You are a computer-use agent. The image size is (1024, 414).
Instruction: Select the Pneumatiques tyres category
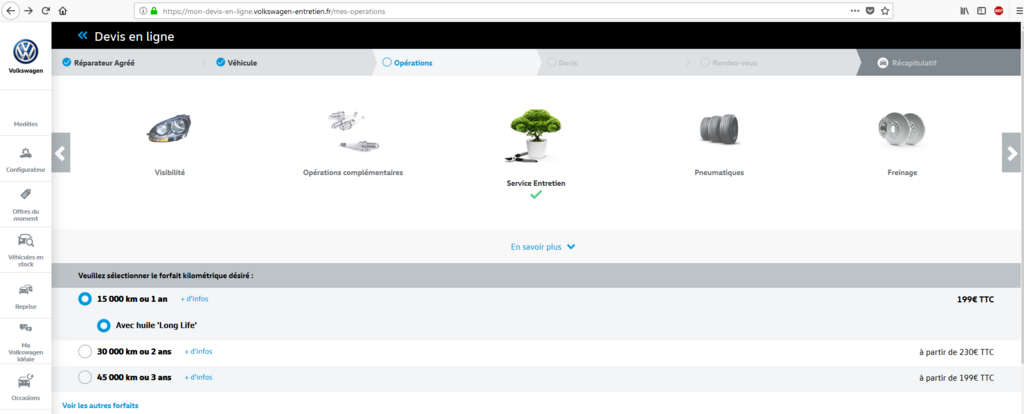pos(719,144)
